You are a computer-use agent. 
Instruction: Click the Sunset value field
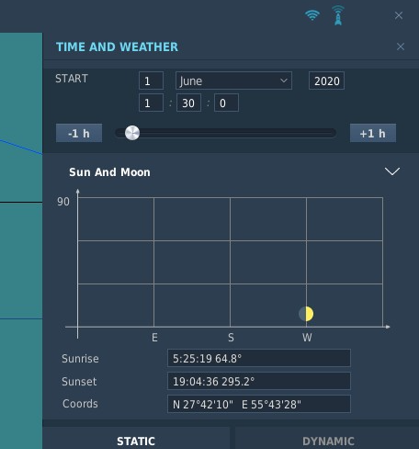[259, 381]
